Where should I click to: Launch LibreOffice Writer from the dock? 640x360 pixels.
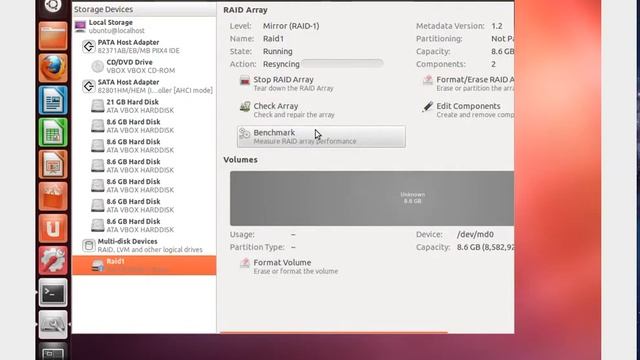click(x=53, y=100)
